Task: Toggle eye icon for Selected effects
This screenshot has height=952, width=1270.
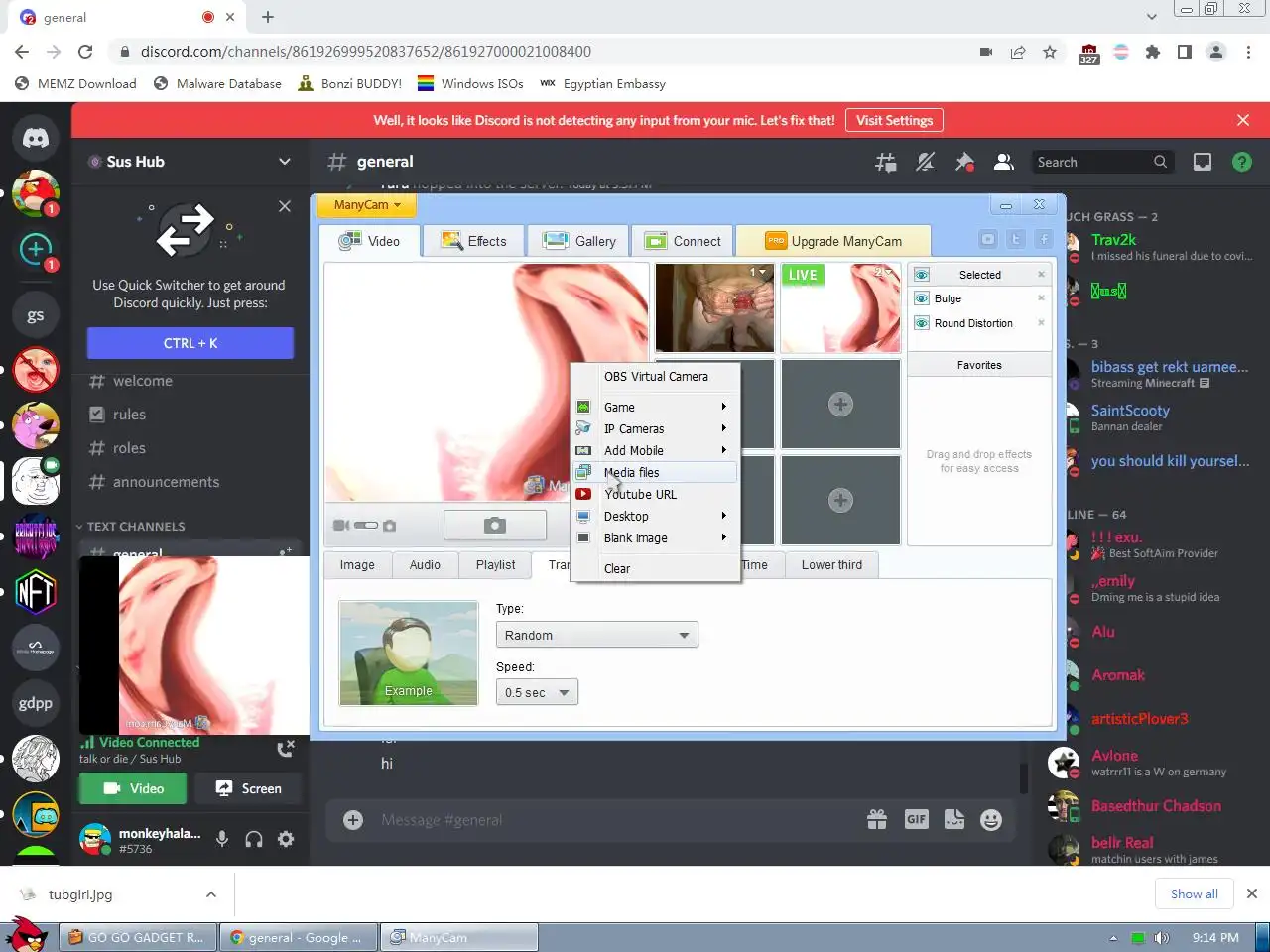Action: point(922,275)
